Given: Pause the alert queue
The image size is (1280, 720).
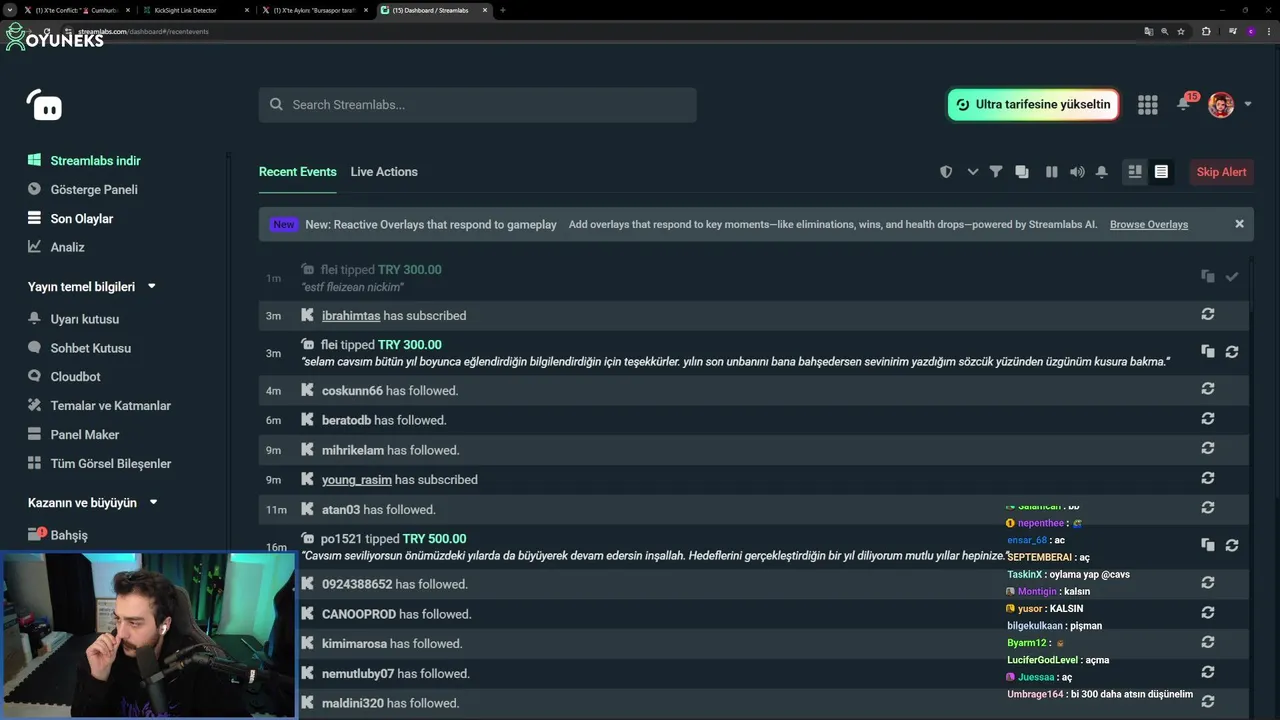Looking at the screenshot, I should click(x=1051, y=172).
